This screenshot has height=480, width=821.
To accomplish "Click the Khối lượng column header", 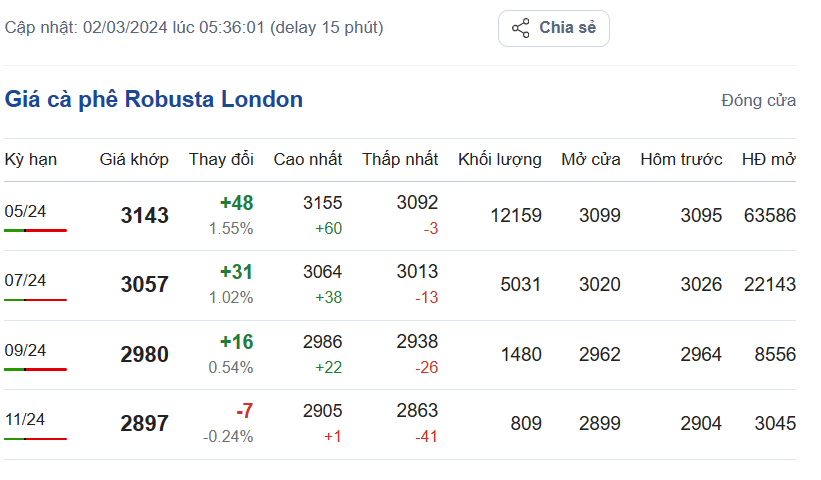I will point(499,159).
